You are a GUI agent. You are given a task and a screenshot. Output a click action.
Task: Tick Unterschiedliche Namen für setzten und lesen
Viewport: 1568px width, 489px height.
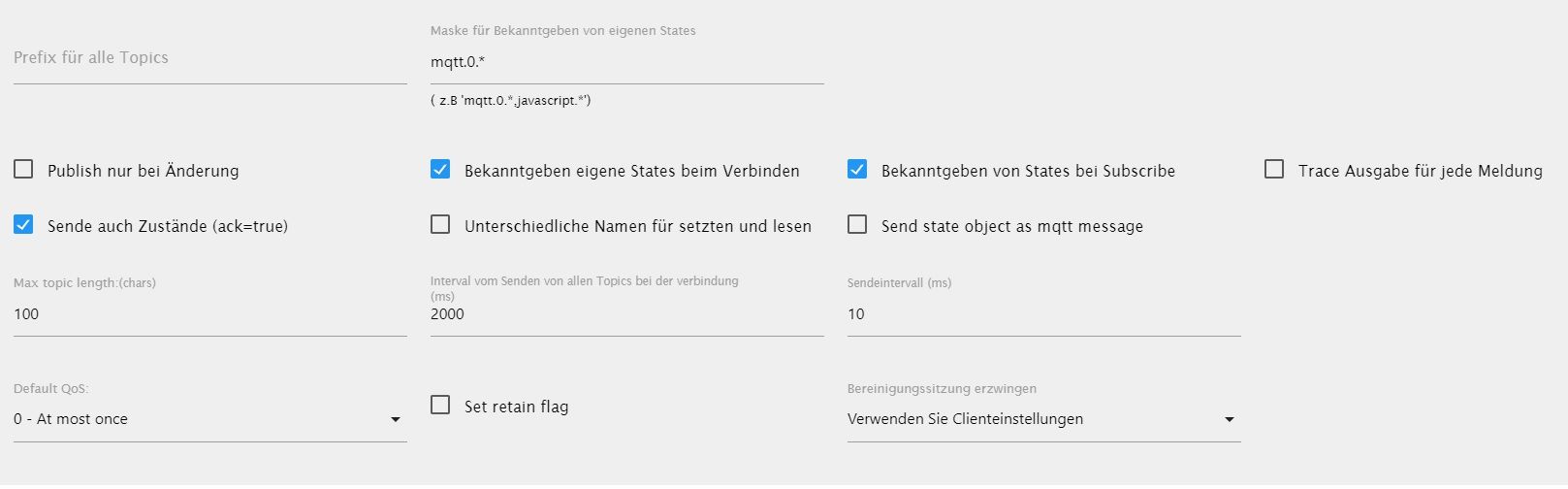440,225
